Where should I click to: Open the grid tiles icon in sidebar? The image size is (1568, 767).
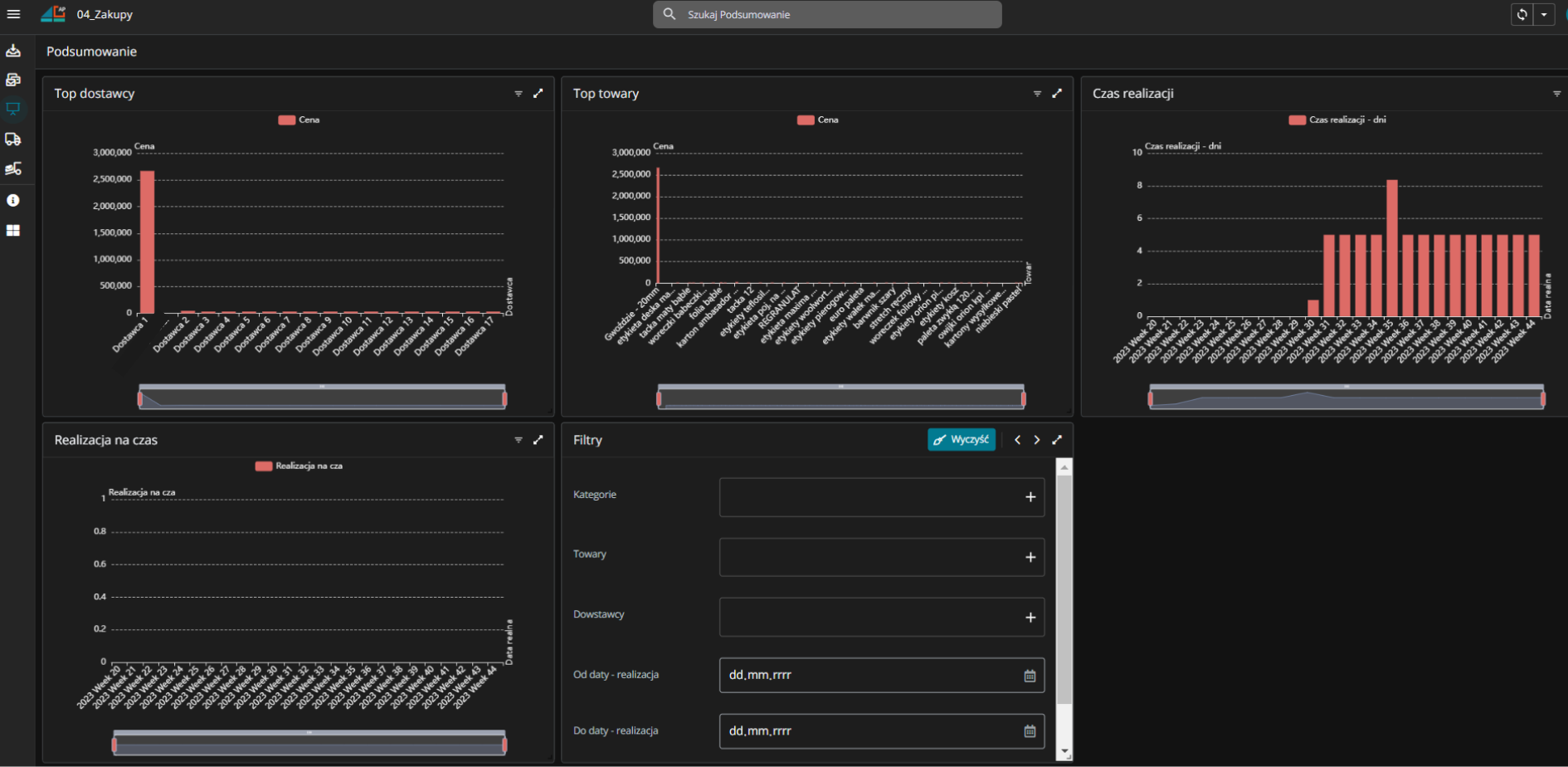click(x=13, y=231)
